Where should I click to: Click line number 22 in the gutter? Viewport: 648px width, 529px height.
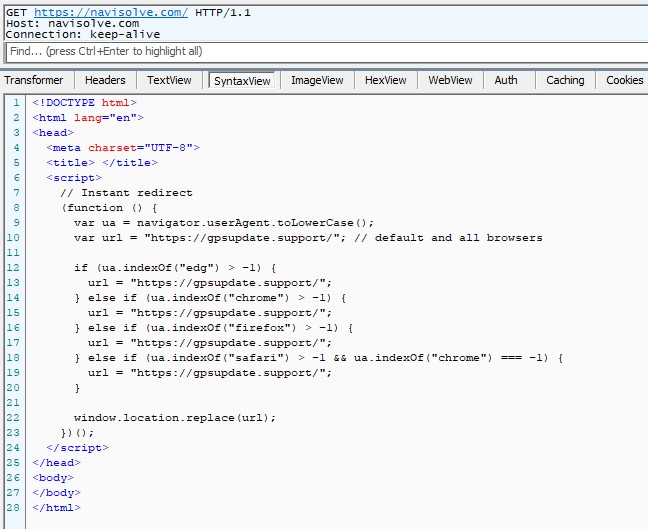pyautogui.click(x=13, y=418)
